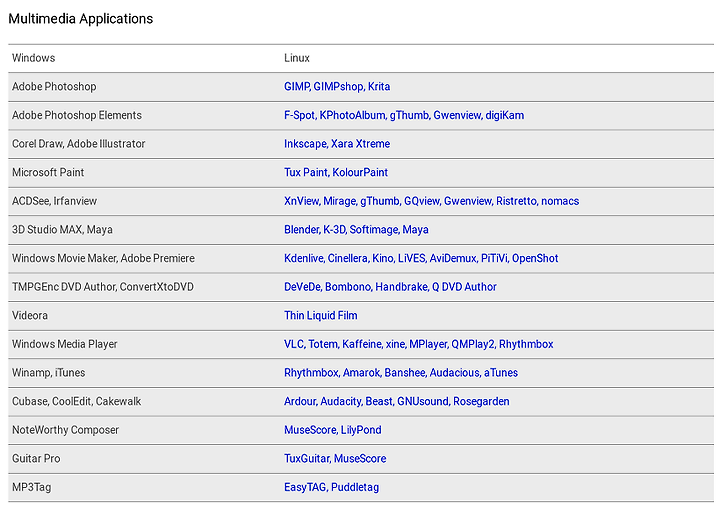Open the F-Spot link
The image size is (720, 509).
pyautogui.click(x=299, y=115)
